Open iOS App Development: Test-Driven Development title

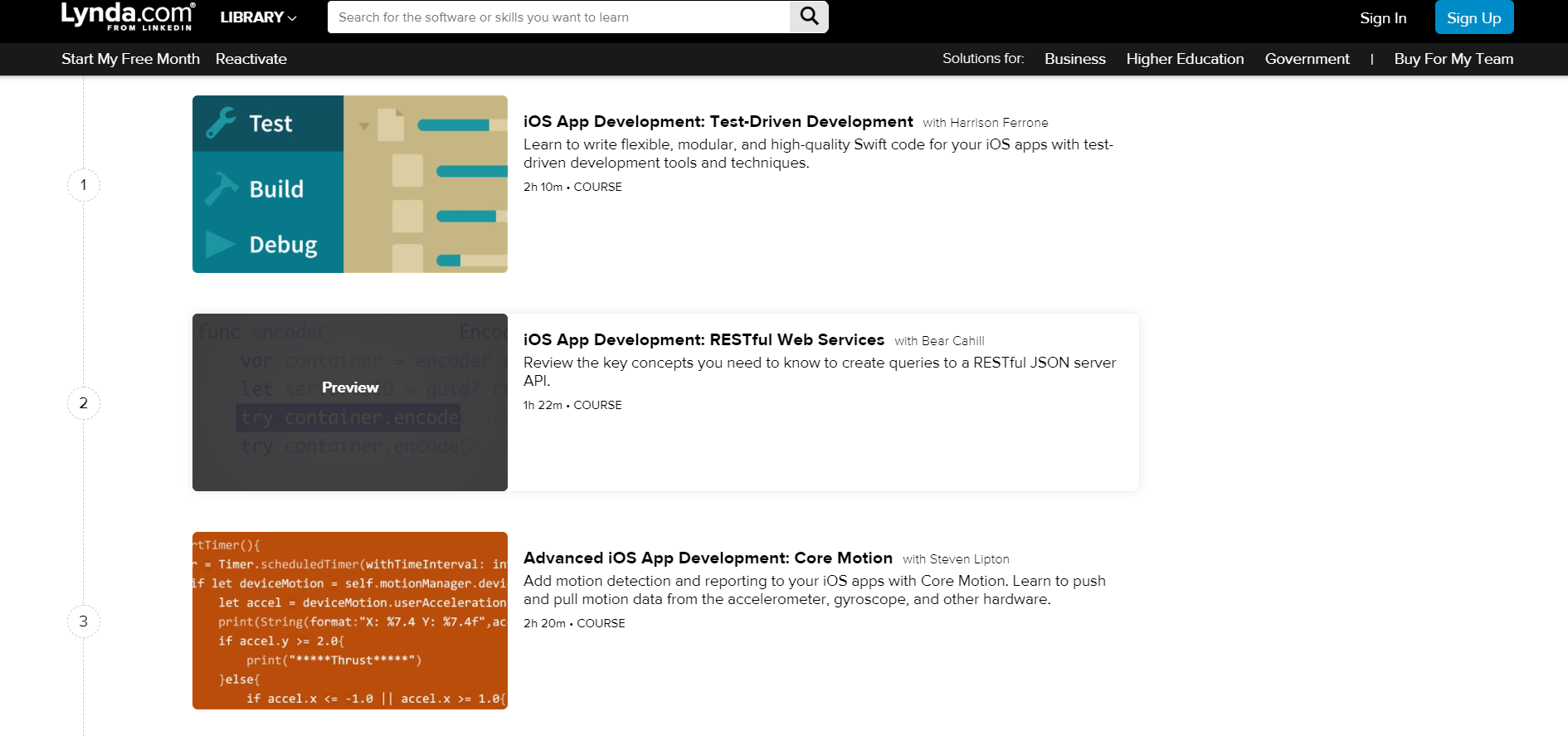click(x=718, y=121)
